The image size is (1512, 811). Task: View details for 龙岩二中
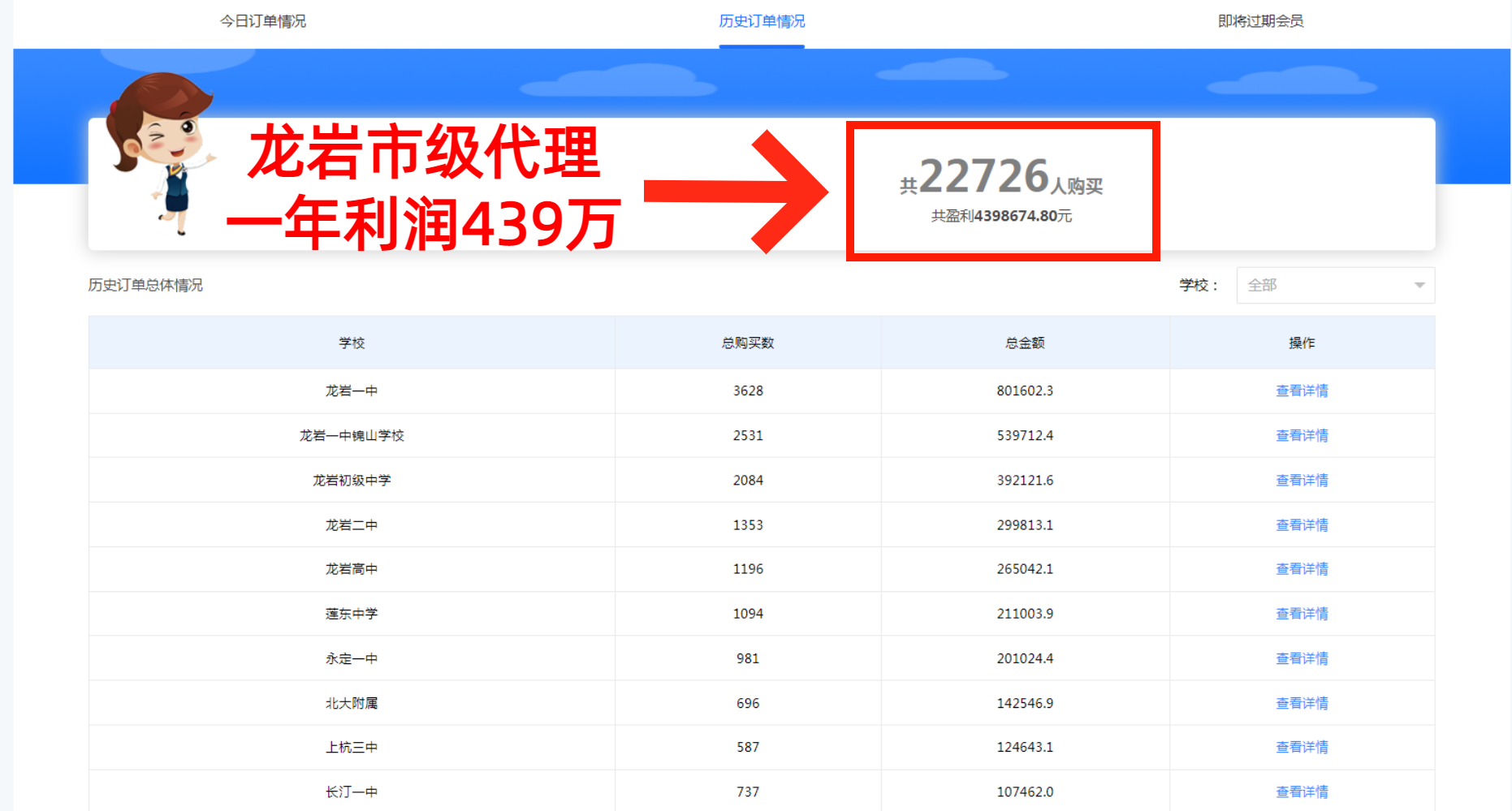pos(1302,524)
